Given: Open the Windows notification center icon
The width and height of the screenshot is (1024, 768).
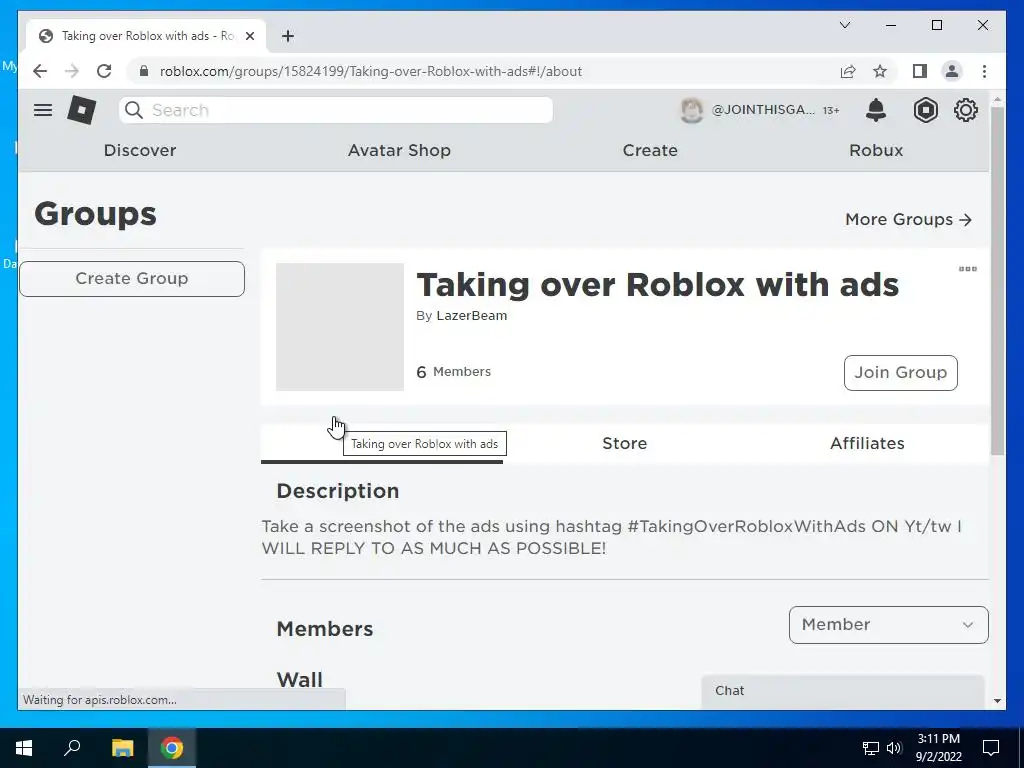Looking at the screenshot, I should 991,748.
